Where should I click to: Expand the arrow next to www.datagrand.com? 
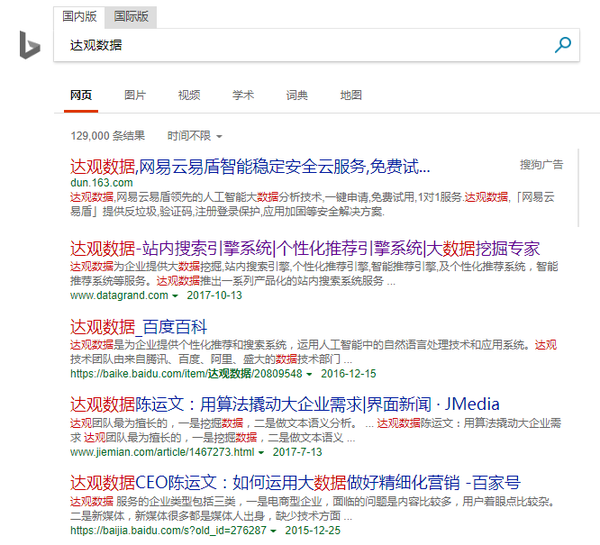click(x=175, y=296)
